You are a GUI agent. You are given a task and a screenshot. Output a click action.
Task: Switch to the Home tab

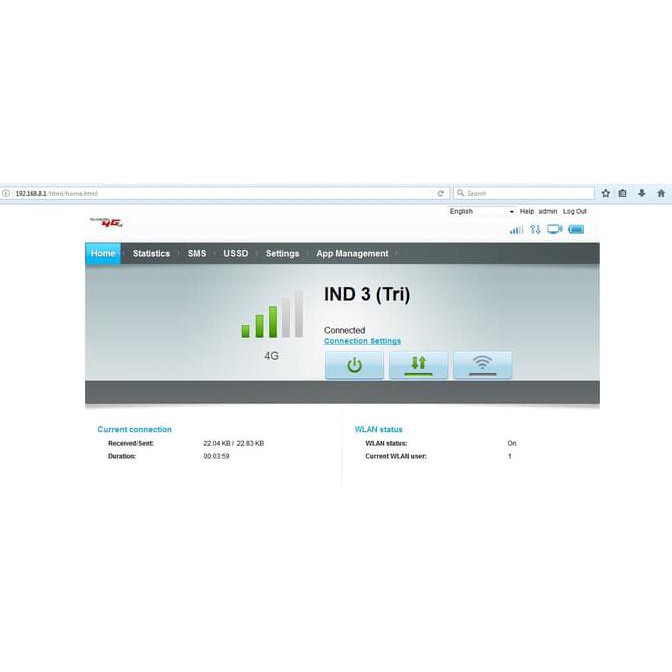pyautogui.click(x=103, y=253)
